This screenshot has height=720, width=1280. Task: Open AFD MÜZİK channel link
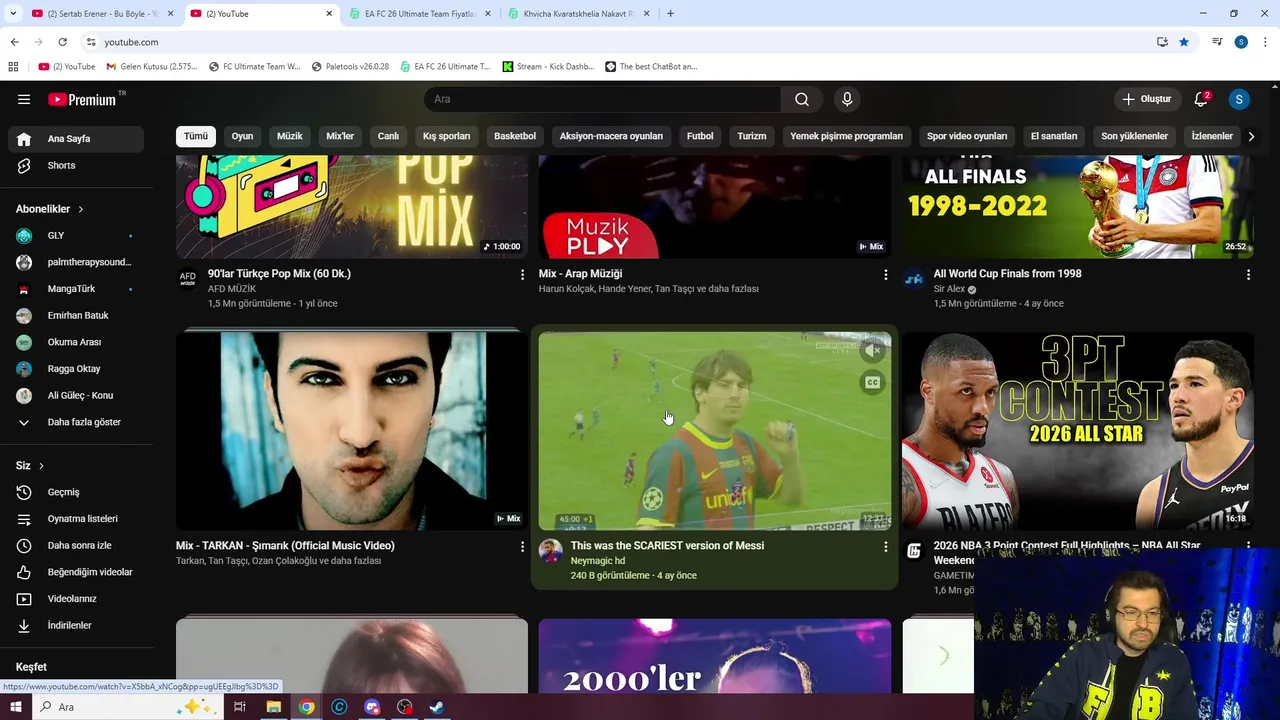pos(232,289)
